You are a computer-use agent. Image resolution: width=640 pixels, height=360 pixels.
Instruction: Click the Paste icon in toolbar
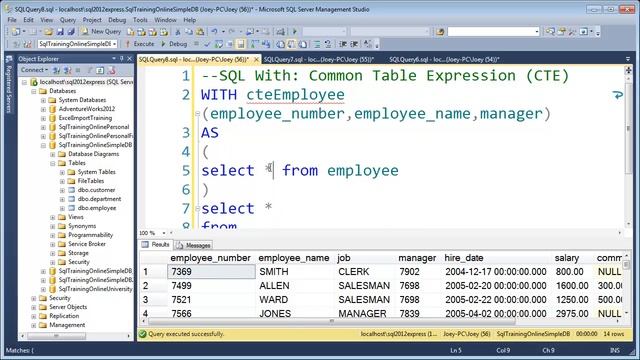[x=200, y=31]
